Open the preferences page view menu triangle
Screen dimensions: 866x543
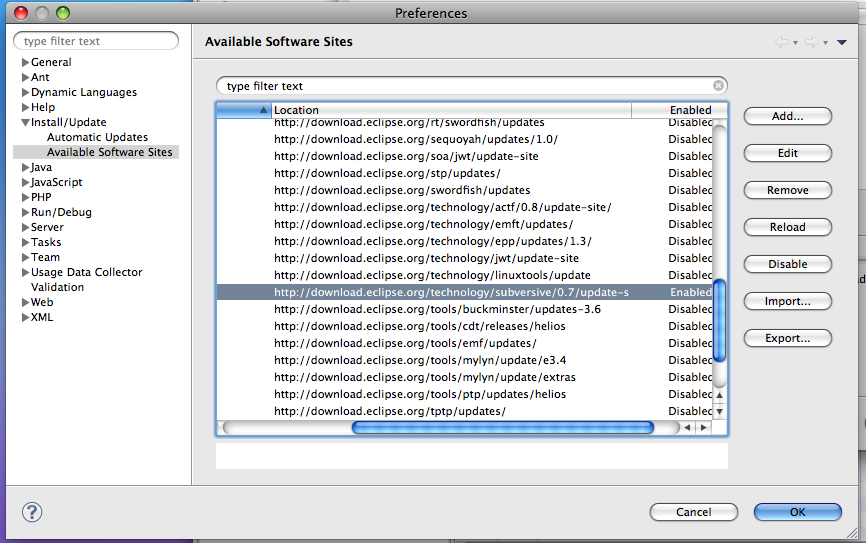coord(842,42)
